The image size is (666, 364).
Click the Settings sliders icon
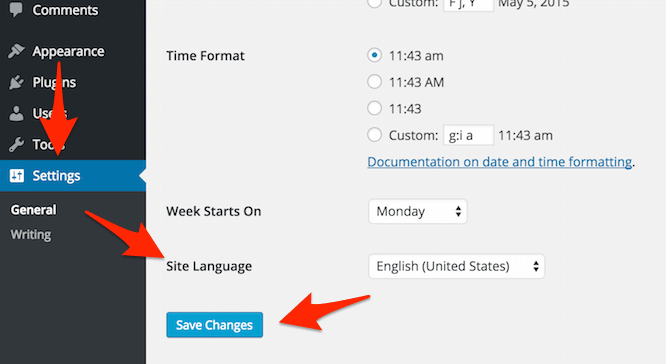[17, 175]
